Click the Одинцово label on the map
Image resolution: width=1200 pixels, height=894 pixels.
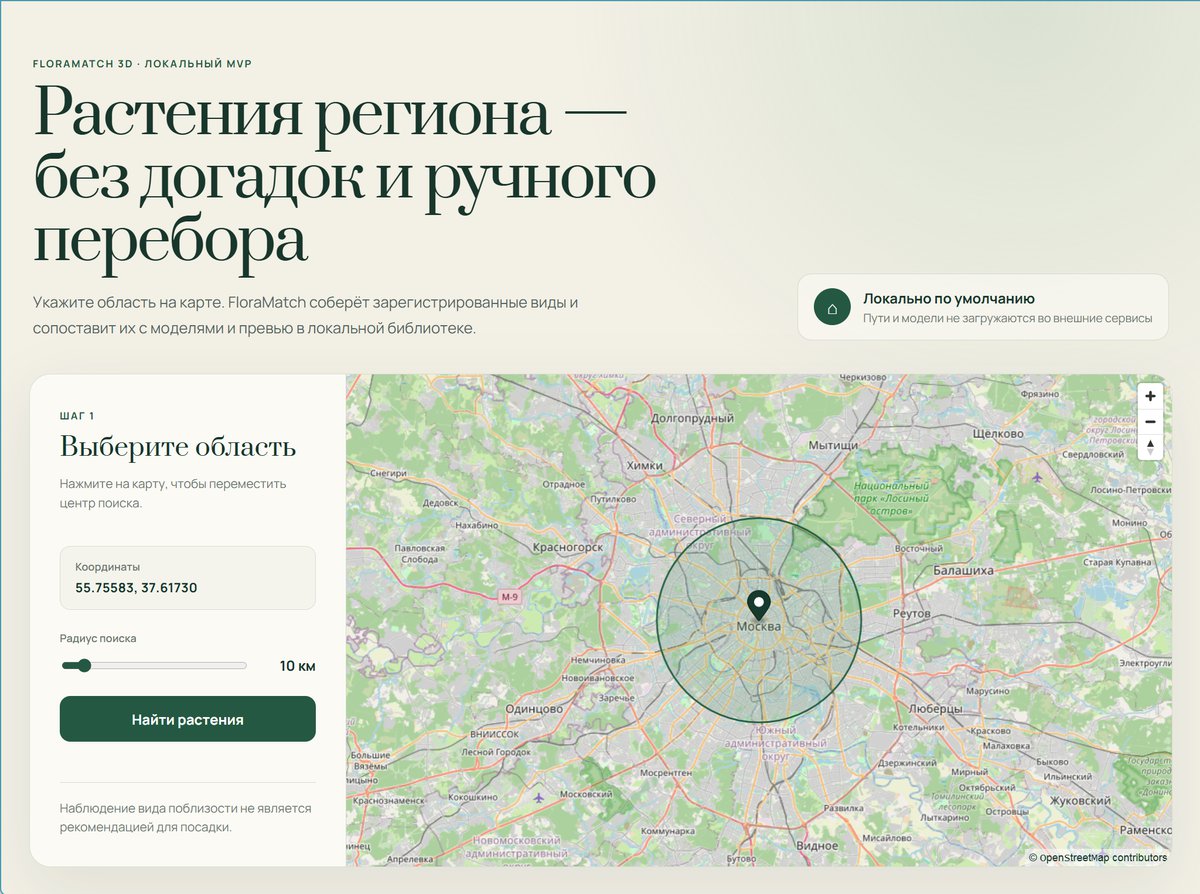(x=536, y=708)
